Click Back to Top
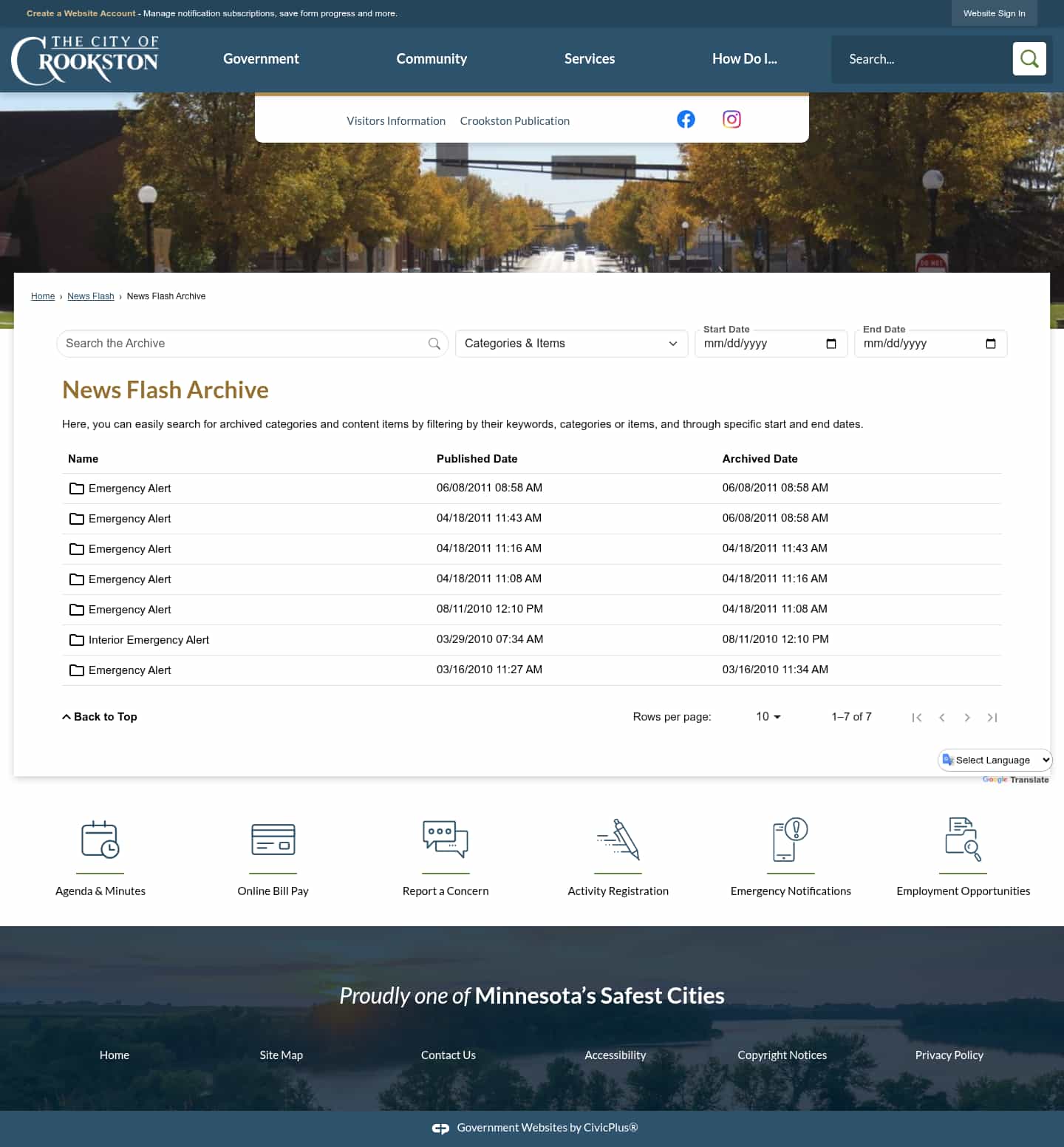Screen dimensions: 1064x1147 coord(100,717)
